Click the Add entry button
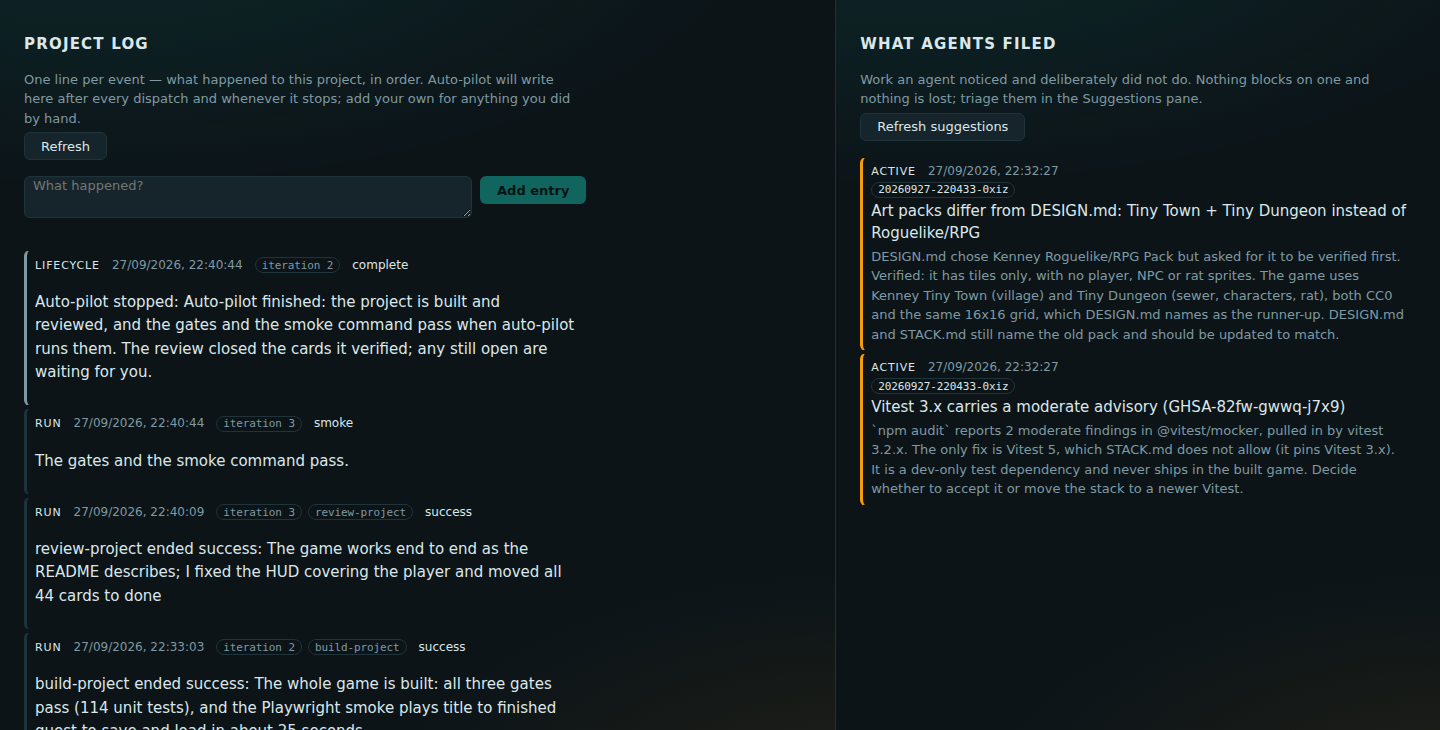 click(533, 190)
